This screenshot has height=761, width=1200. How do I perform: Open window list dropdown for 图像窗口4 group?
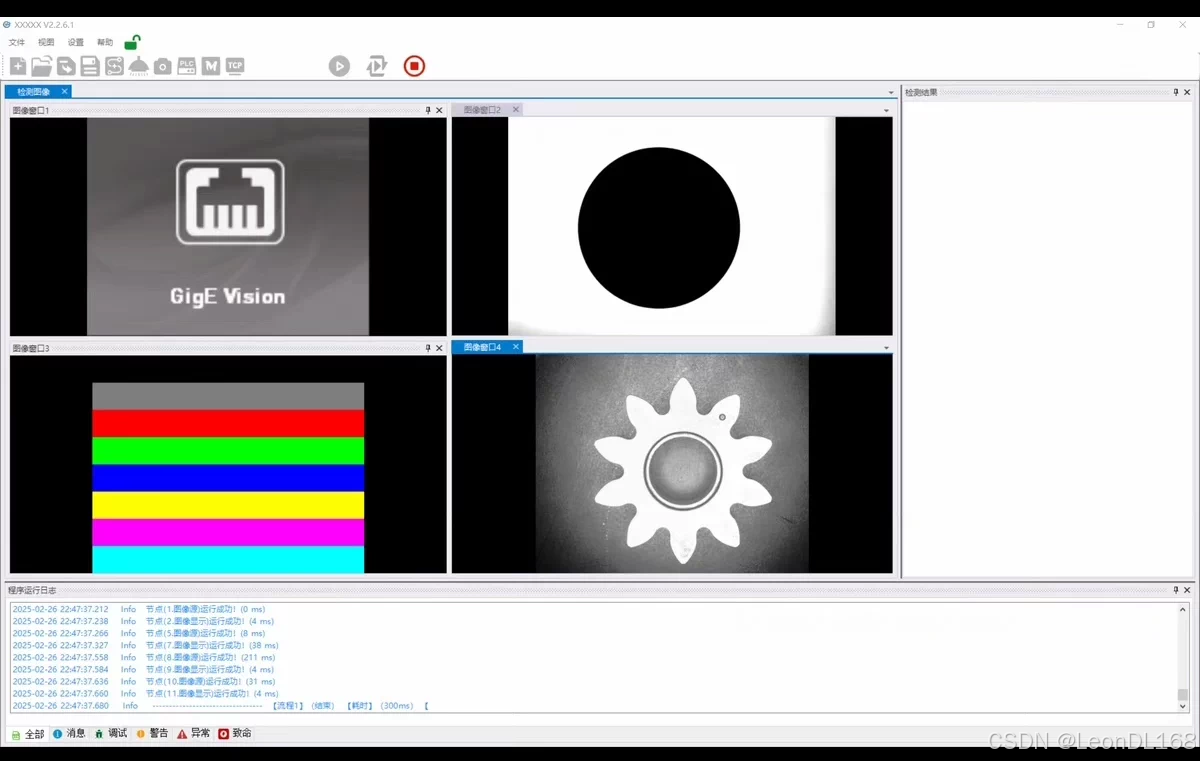(886, 348)
